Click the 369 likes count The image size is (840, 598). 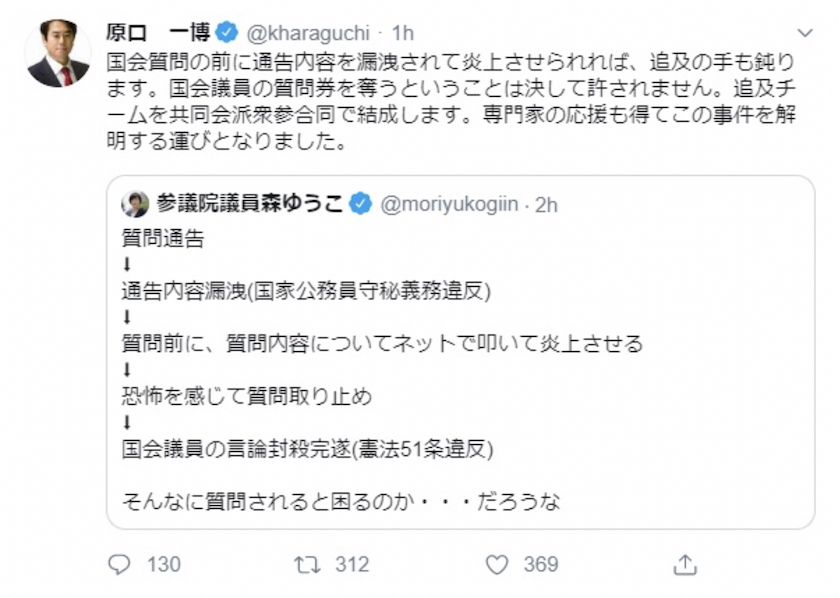click(x=540, y=565)
